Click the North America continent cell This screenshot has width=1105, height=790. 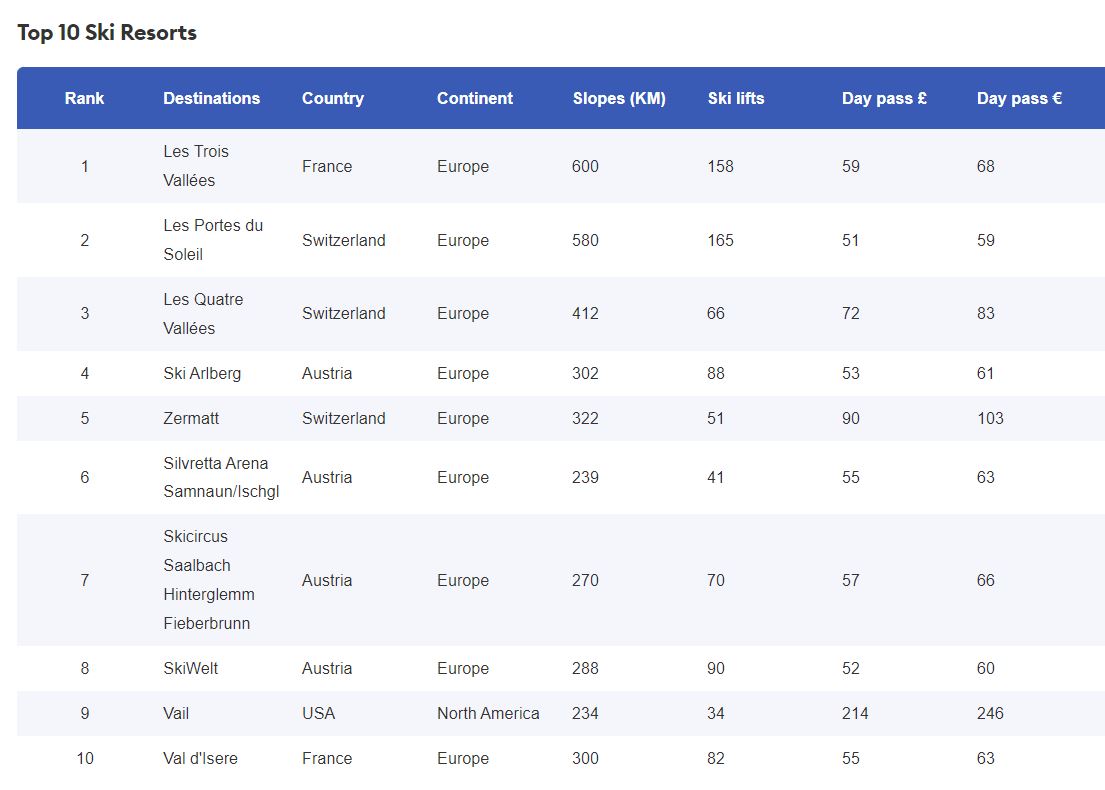point(488,713)
